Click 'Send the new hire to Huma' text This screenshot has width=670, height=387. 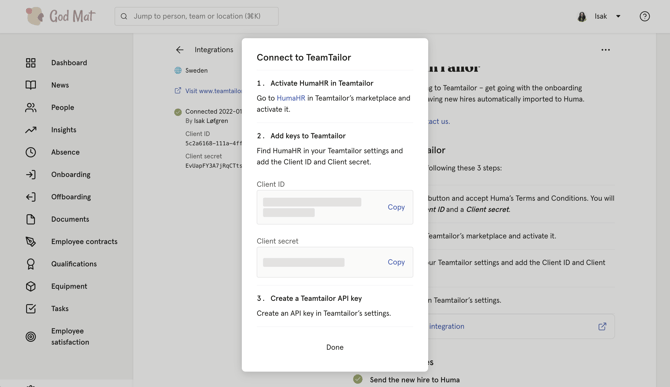pos(414,380)
